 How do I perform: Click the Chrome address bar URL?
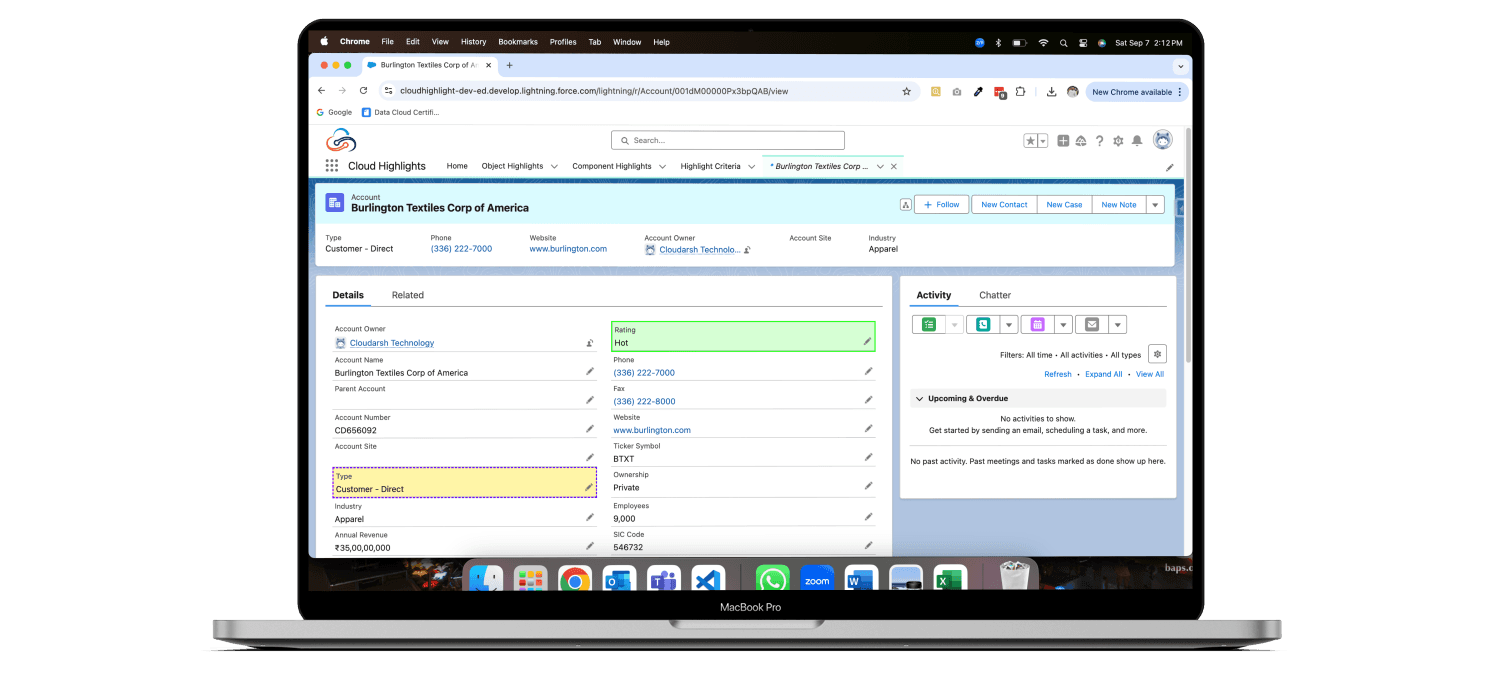(594, 91)
